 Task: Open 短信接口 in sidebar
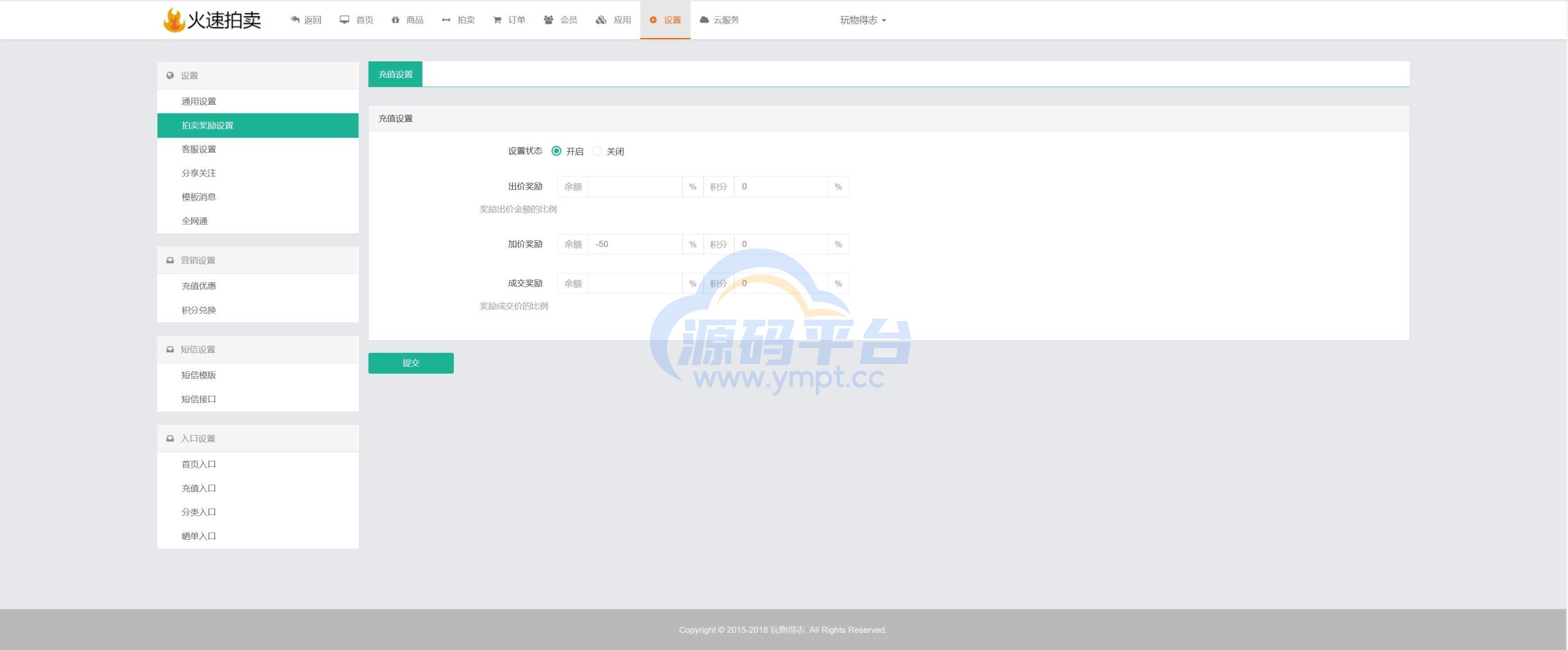coord(258,399)
